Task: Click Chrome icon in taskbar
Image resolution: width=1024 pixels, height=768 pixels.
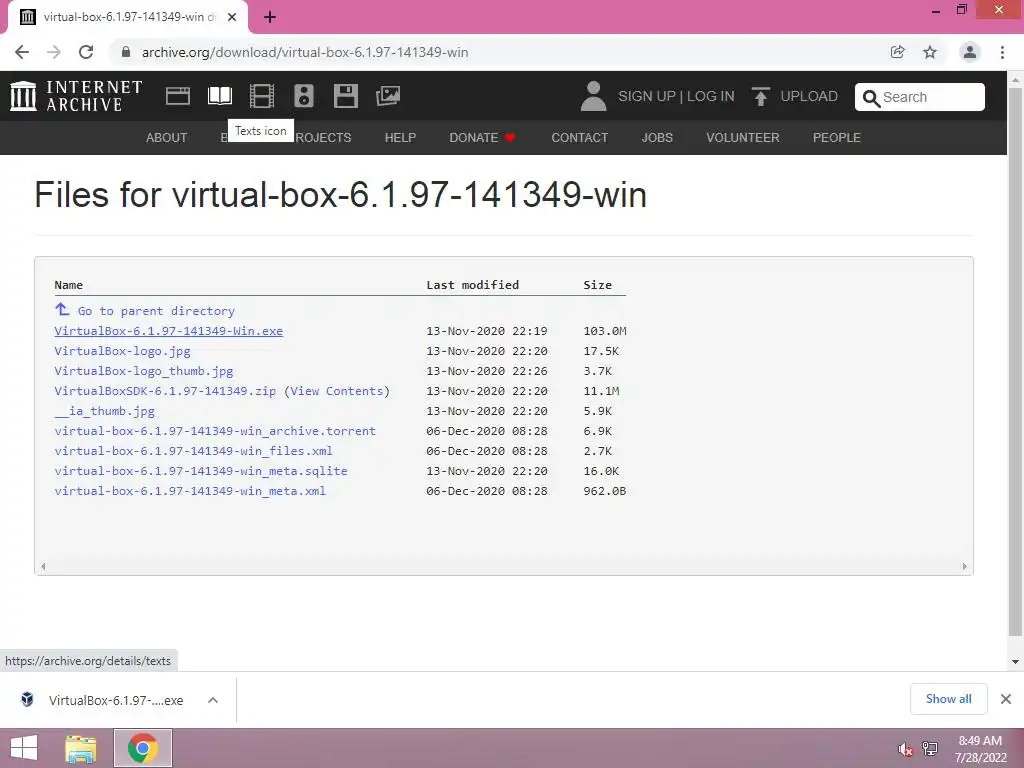Action: coord(143,748)
